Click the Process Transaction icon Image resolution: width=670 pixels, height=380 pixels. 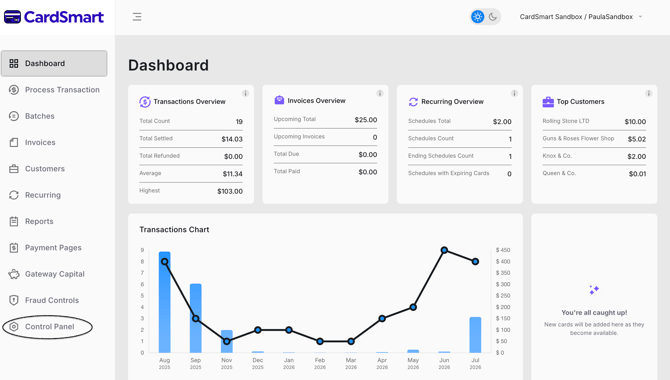point(14,90)
